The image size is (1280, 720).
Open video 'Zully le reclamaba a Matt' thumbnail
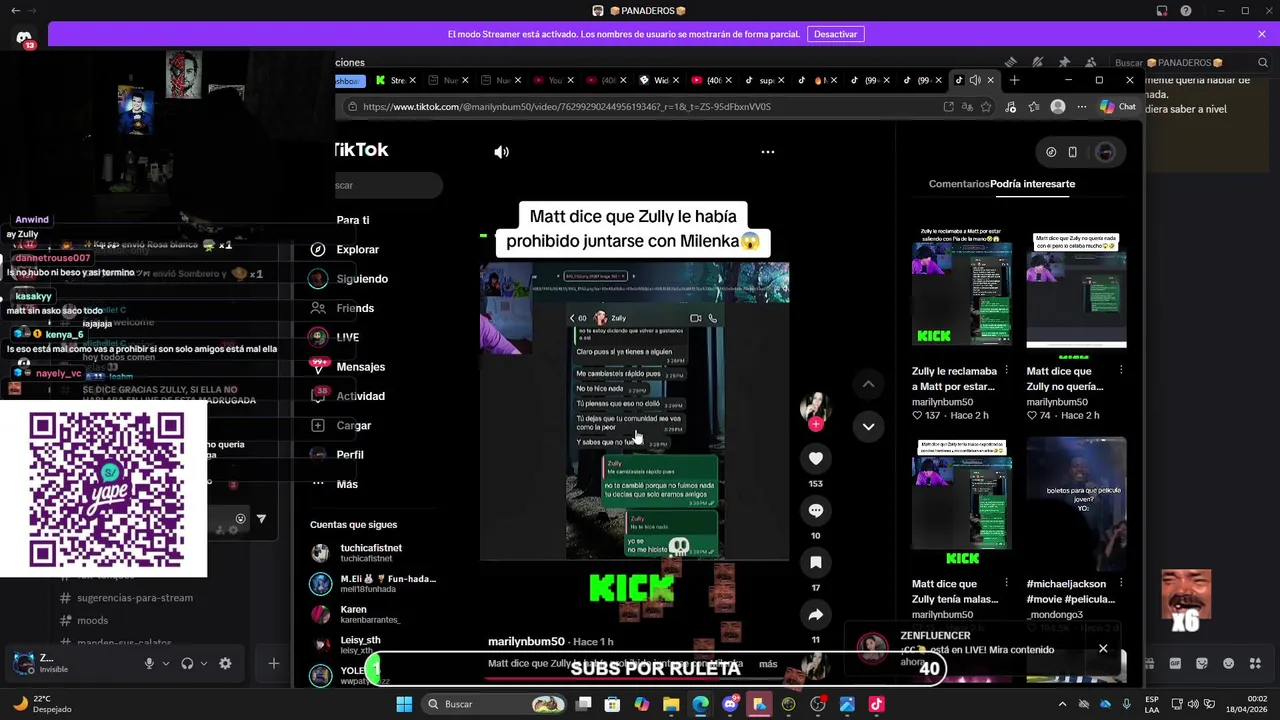pos(962,288)
